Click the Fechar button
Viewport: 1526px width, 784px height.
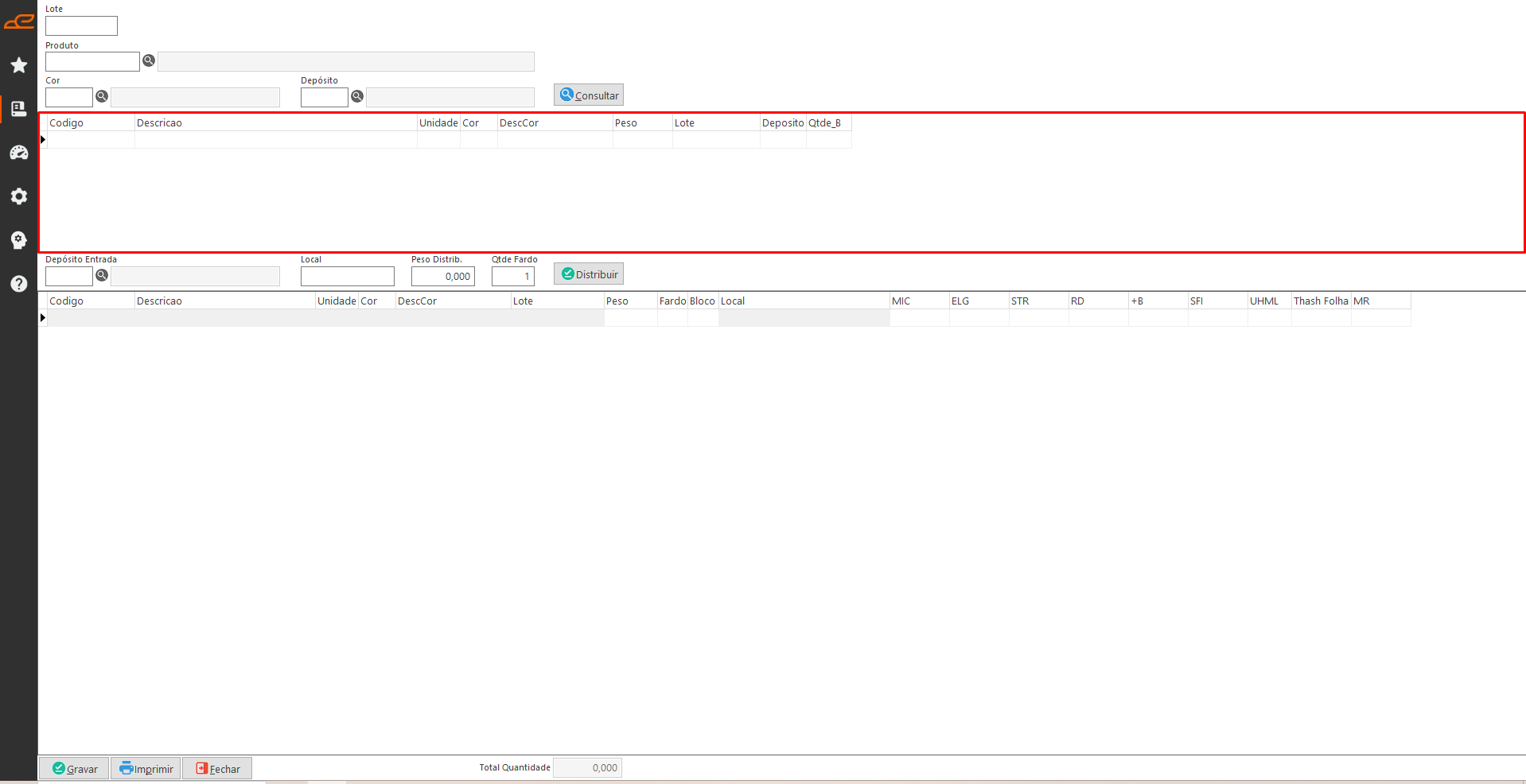[x=217, y=768]
